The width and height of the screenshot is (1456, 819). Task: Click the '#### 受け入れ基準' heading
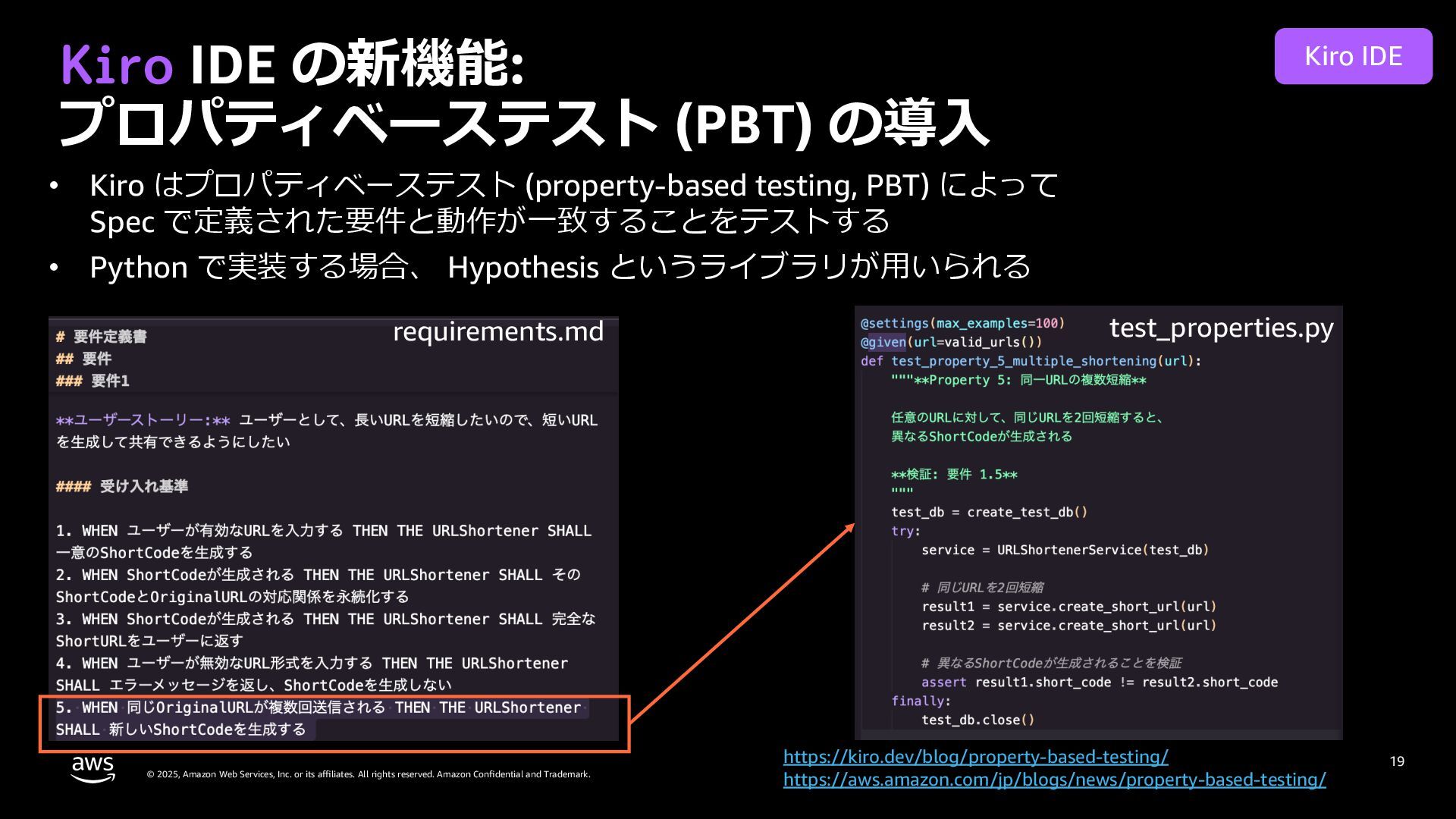[122, 487]
